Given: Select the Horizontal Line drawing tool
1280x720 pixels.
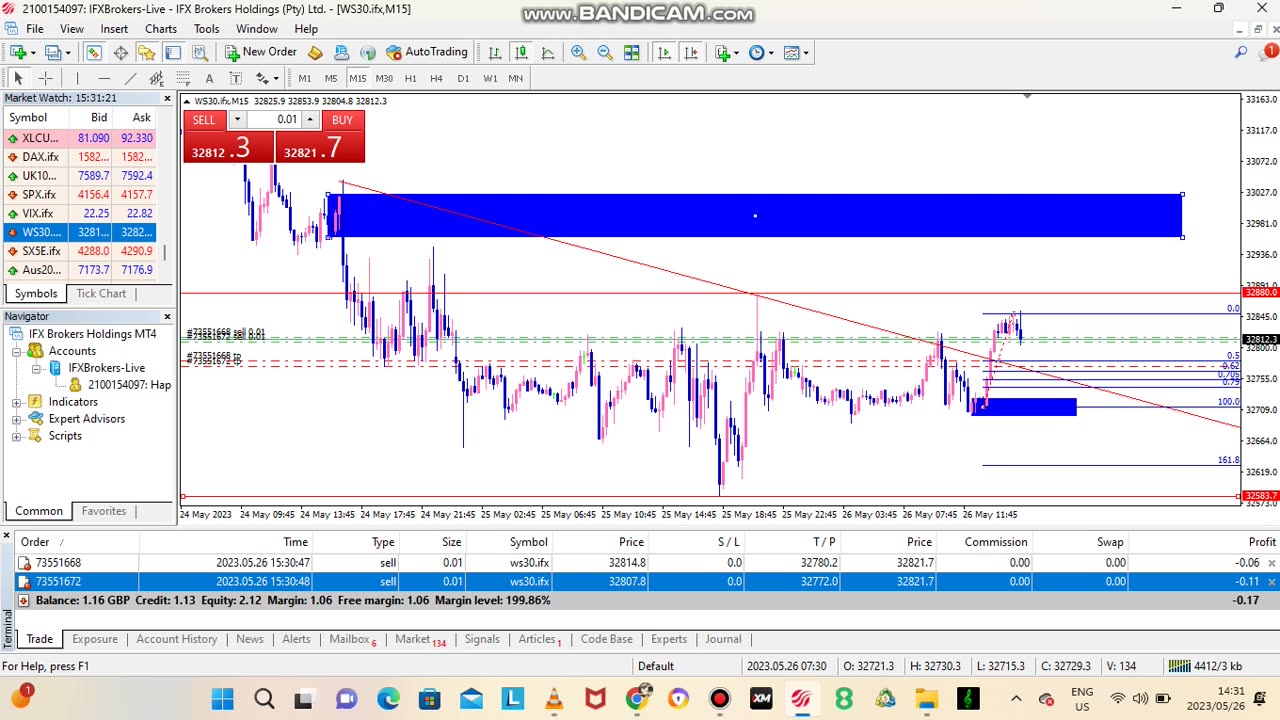Looking at the screenshot, I should 104,78.
